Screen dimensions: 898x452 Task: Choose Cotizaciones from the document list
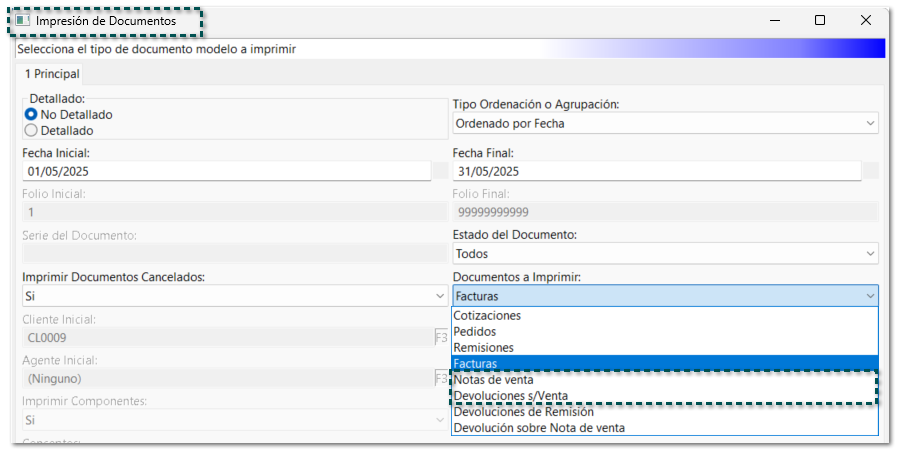[487, 316]
